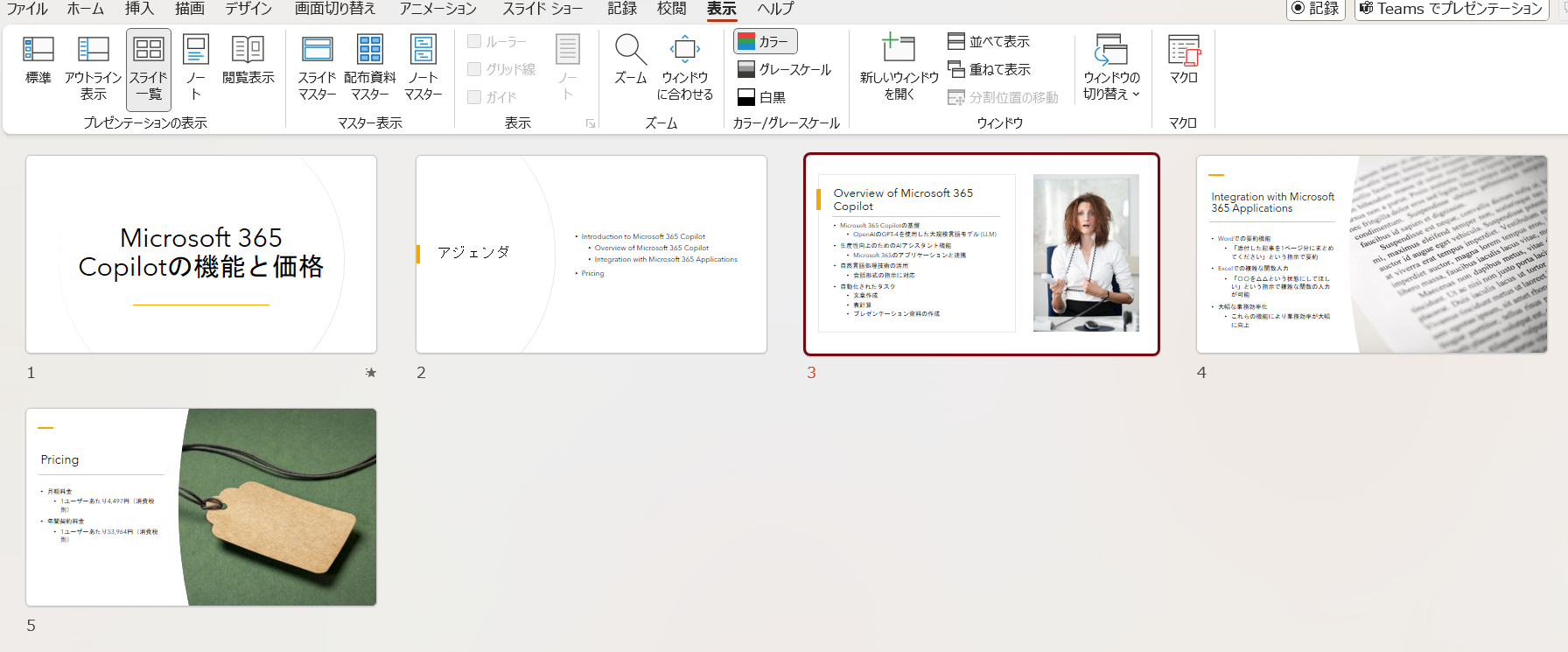Screen dimensions: 1568x652
Task: Switch to the ホーム tab
Action: (x=86, y=9)
